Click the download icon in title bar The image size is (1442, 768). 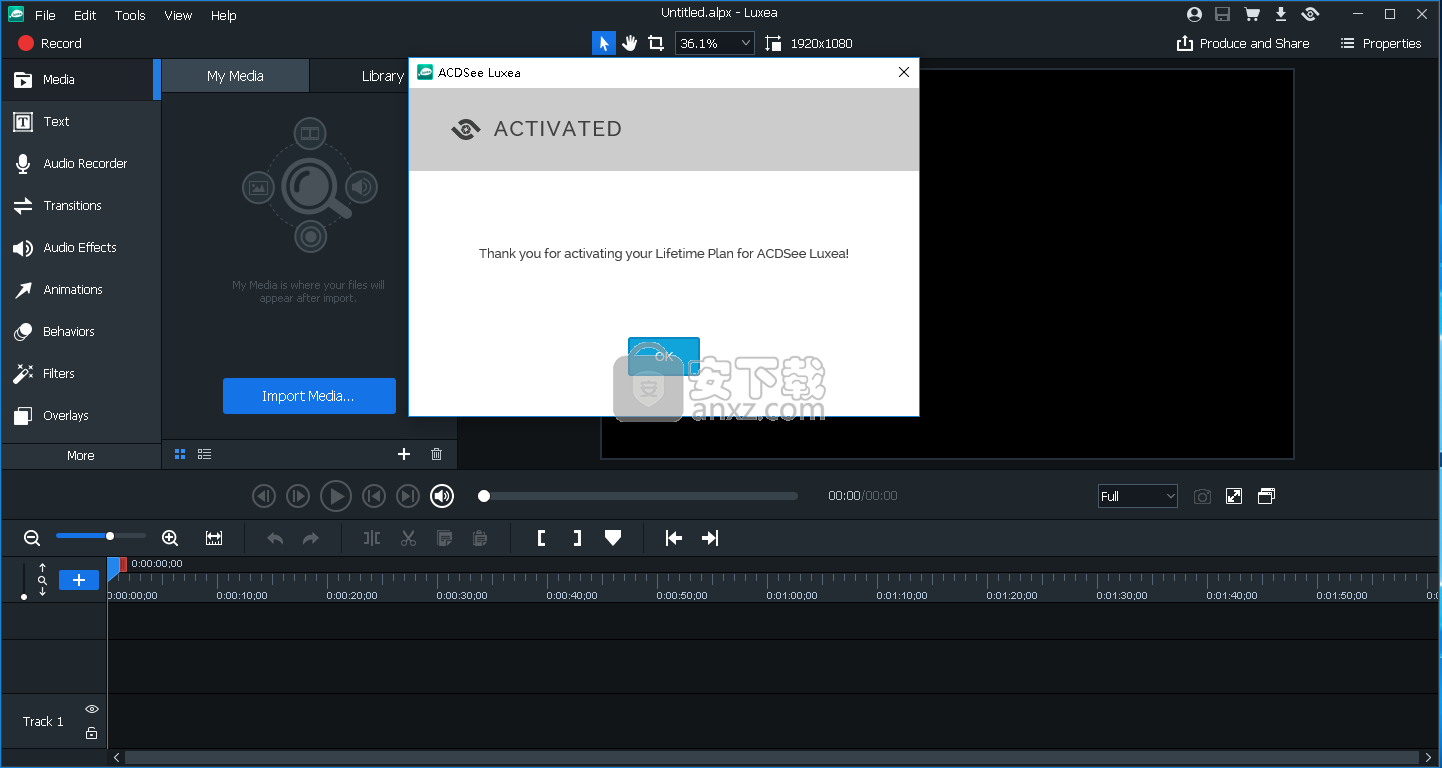(x=1281, y=14)
